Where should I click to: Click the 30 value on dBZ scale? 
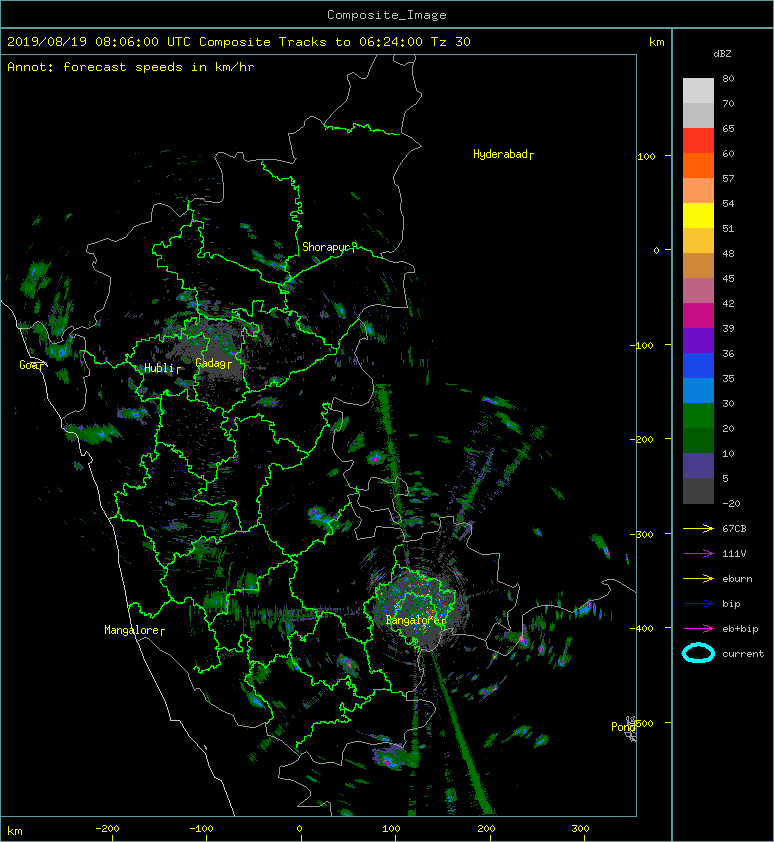coord(728,403)
